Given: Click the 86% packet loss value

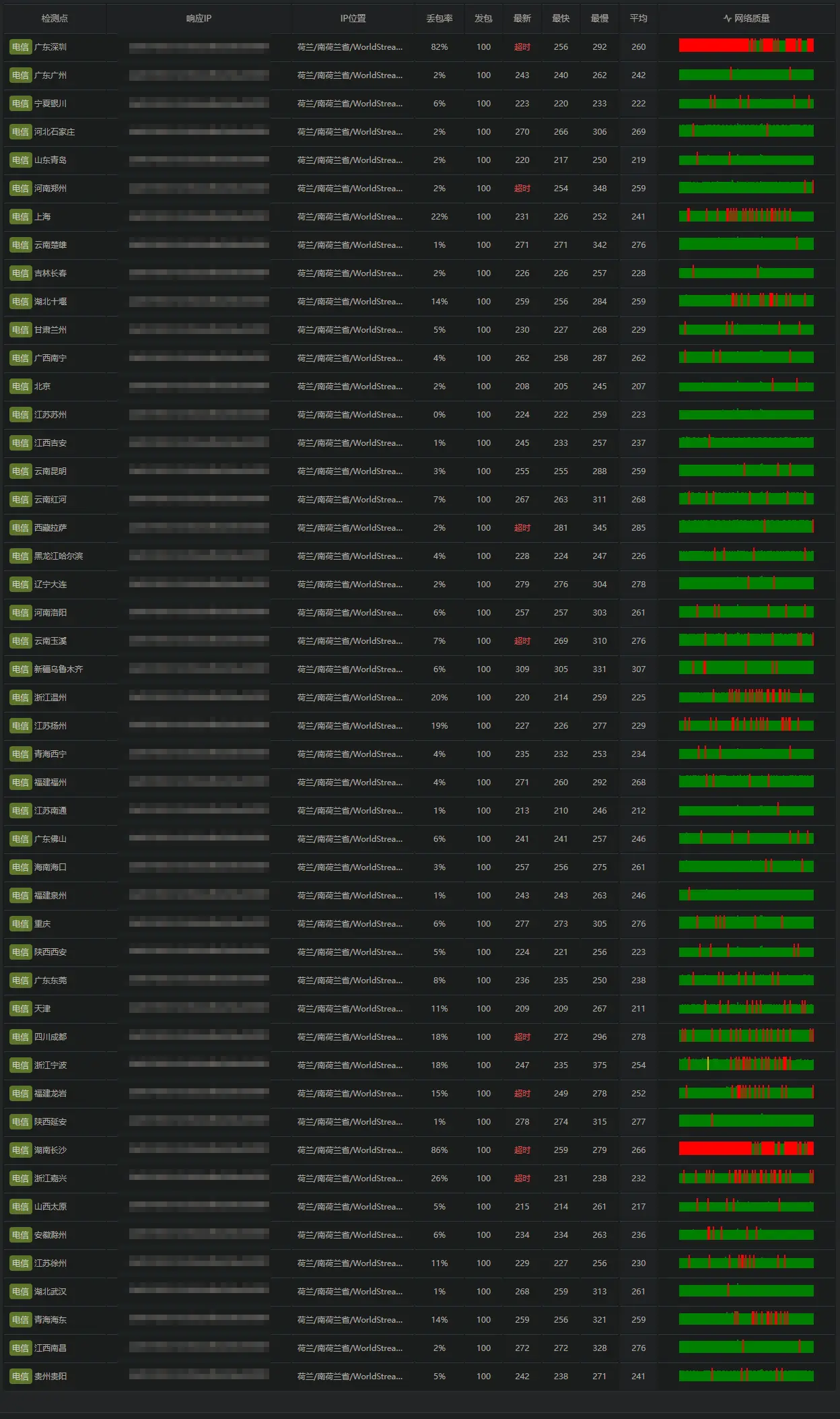Looking at the screenshot, I should [x=439, y=1150].
